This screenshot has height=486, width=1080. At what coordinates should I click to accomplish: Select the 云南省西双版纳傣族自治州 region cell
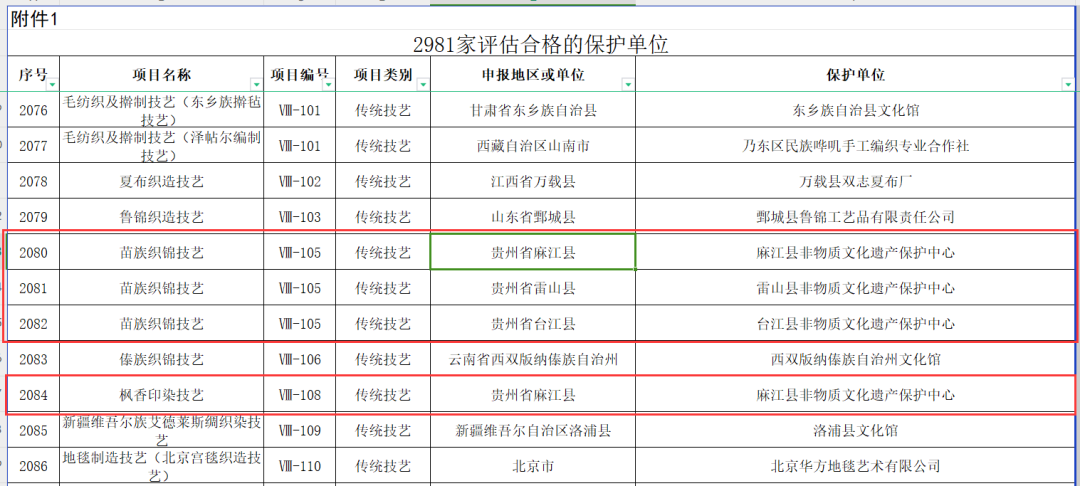click(533, 359)
